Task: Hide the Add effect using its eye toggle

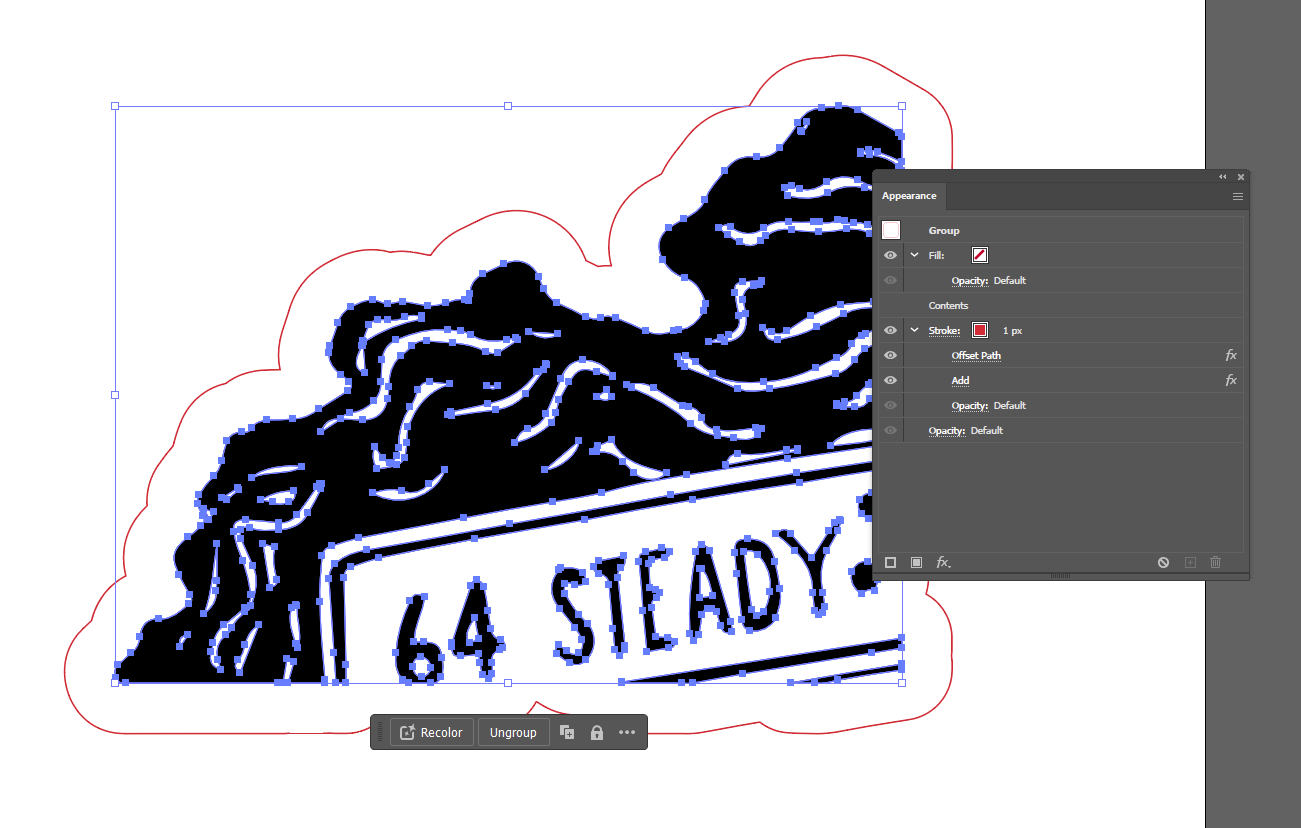Action: [x=889, y=380]
